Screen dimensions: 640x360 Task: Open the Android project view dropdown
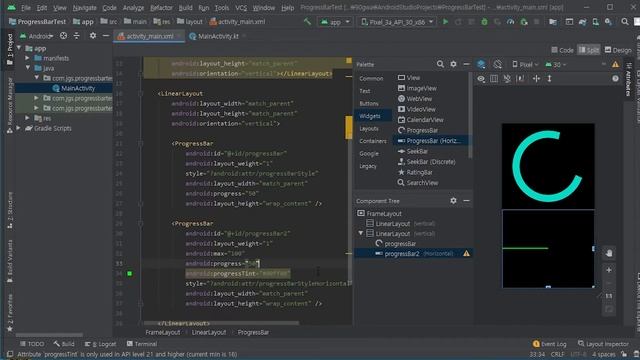tap(37, 36)
